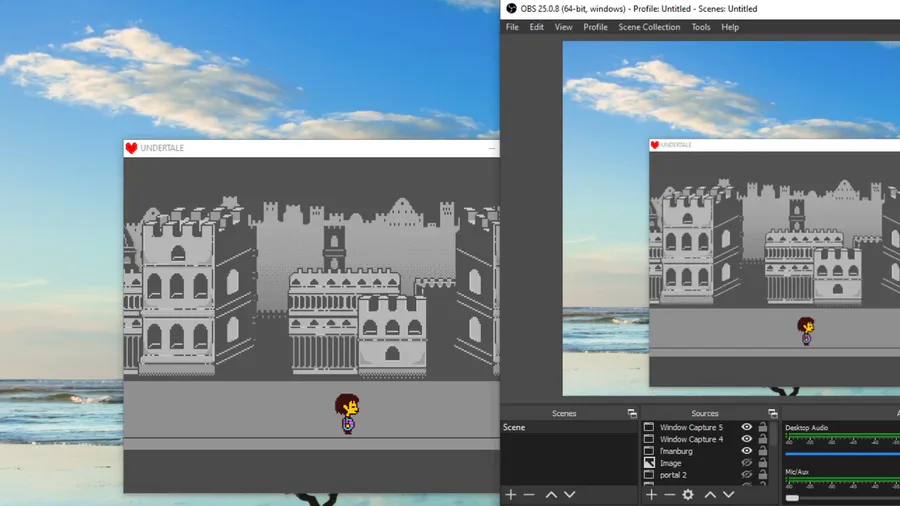Viewport: 900px width, 506px height.
Task: Adjust the Mic/Aux volume slider
Action: pos(842,498)
